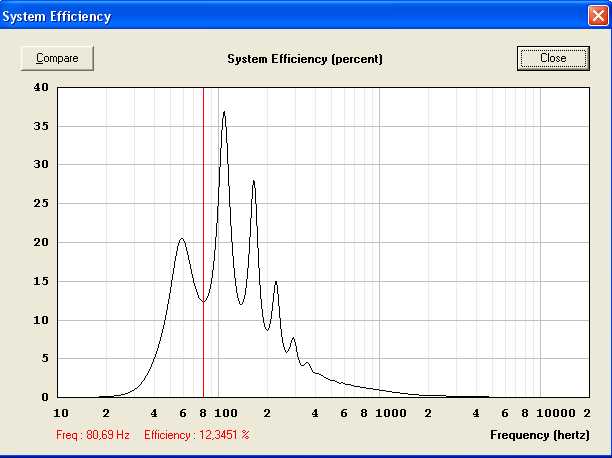Click the red vertical frequency cursor line
The height and width of the screenshot is (458, 612).
click(203, 242)
